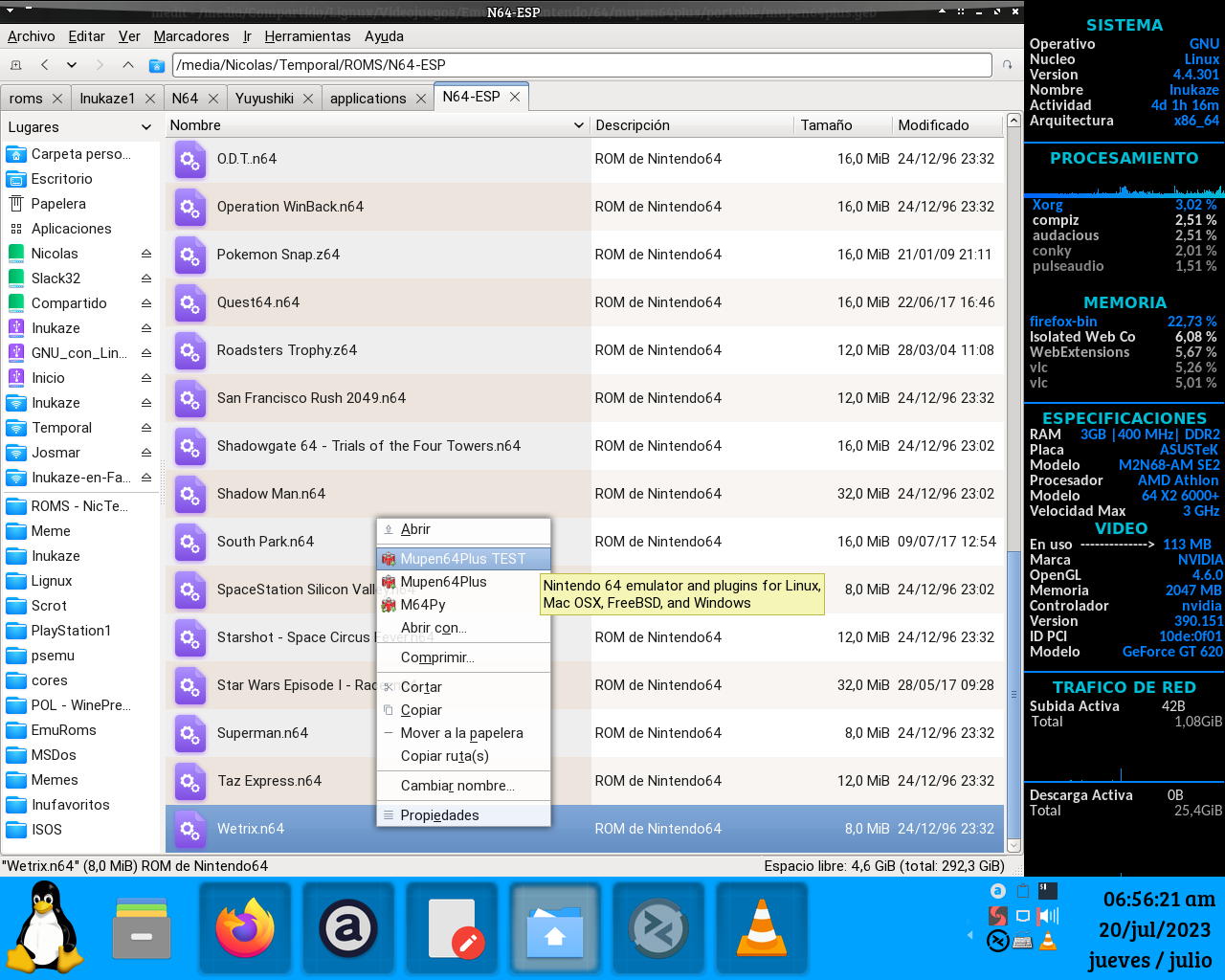
Task: Open the Nombre column sort dropdown
Action: pyautogui.click(x=579, y=125)
